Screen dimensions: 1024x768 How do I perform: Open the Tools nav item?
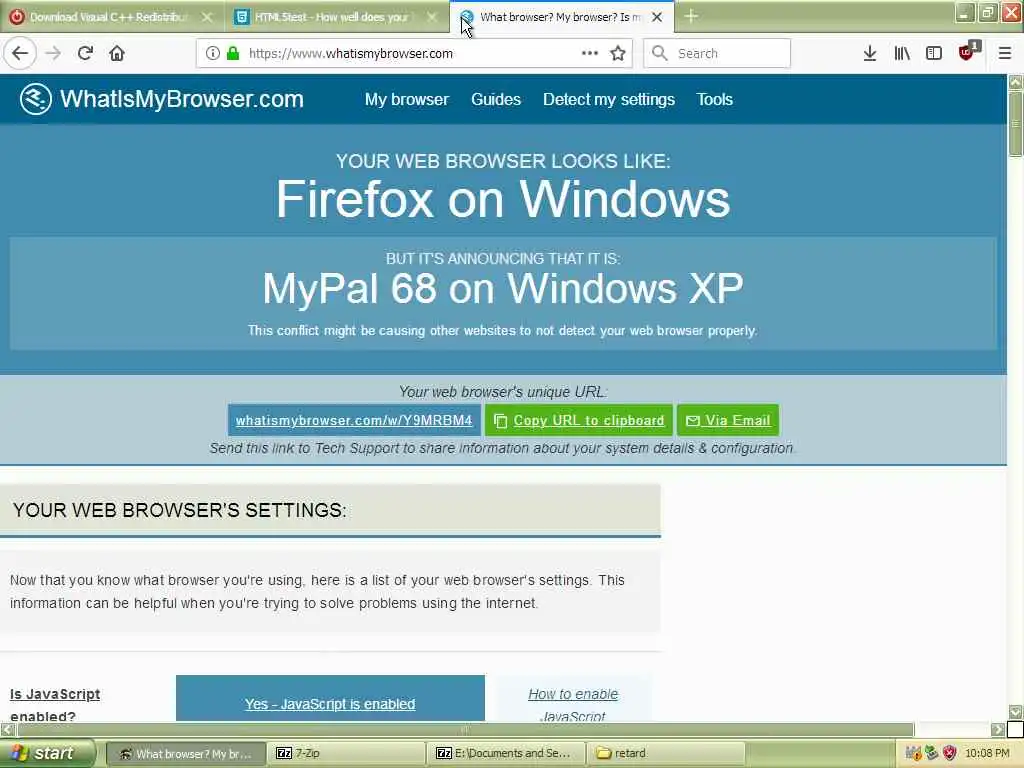[x=714, y=99]
